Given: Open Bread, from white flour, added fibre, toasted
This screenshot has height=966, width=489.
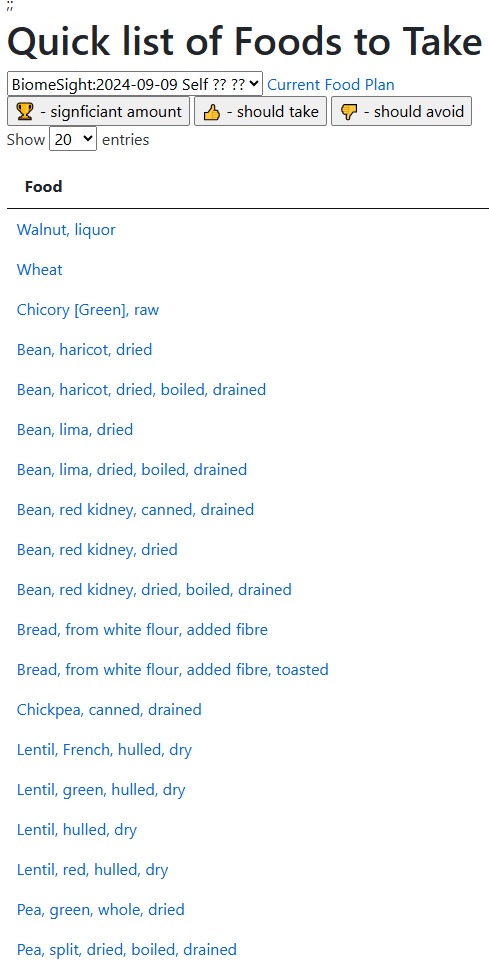Looking at the screenshot, I should (172, 670).
